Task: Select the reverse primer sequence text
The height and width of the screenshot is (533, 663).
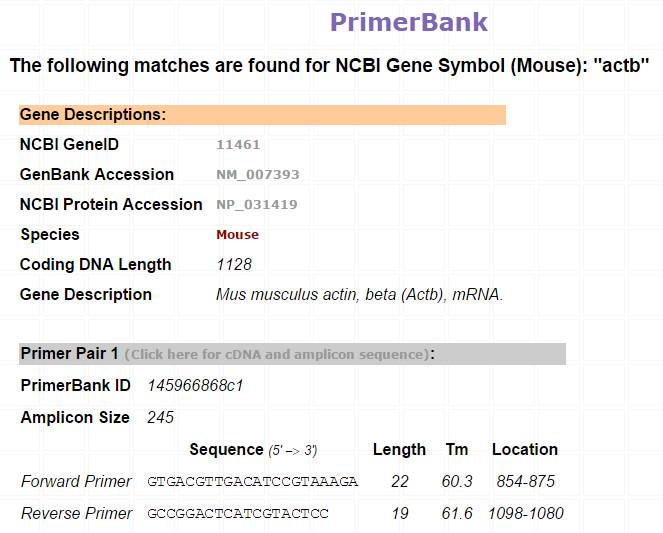Action: click(x=238, y=514)
